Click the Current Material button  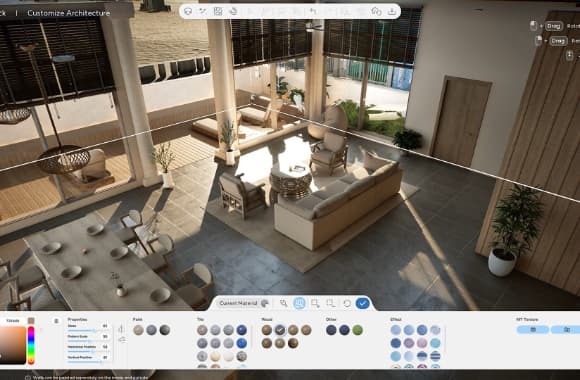243,303
